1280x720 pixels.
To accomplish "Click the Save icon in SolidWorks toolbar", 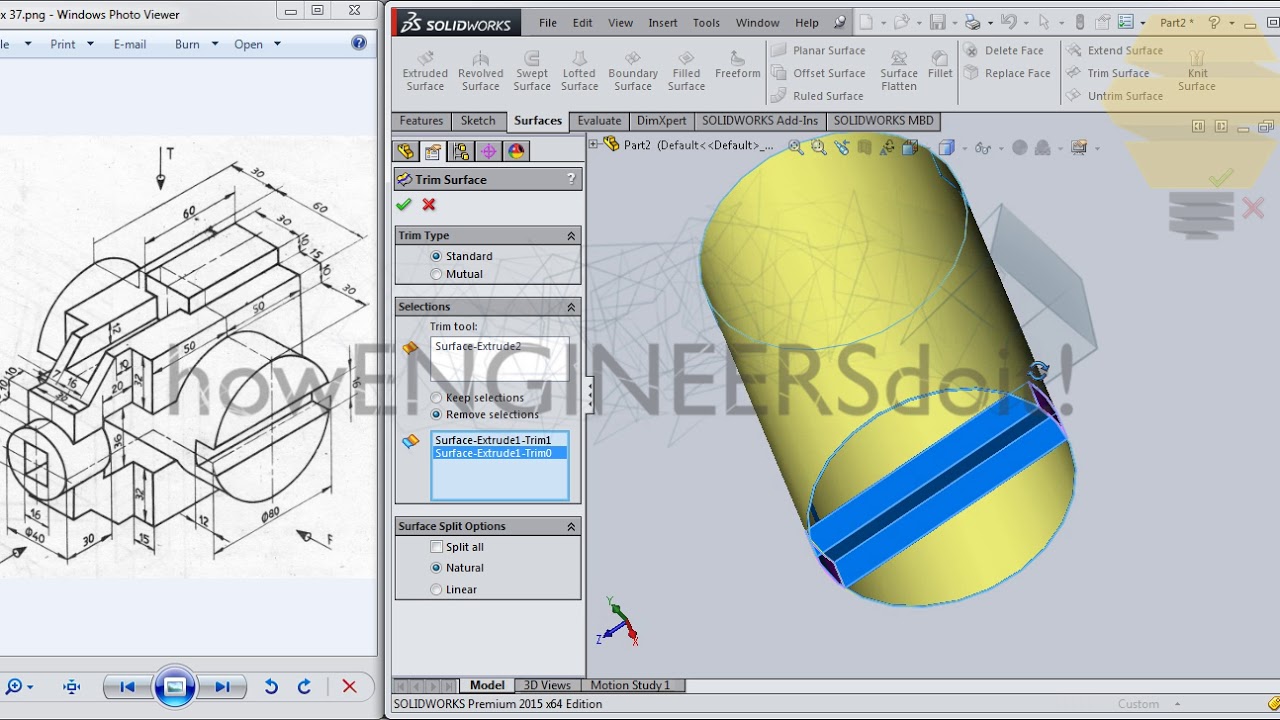I will tap(937, 22).
